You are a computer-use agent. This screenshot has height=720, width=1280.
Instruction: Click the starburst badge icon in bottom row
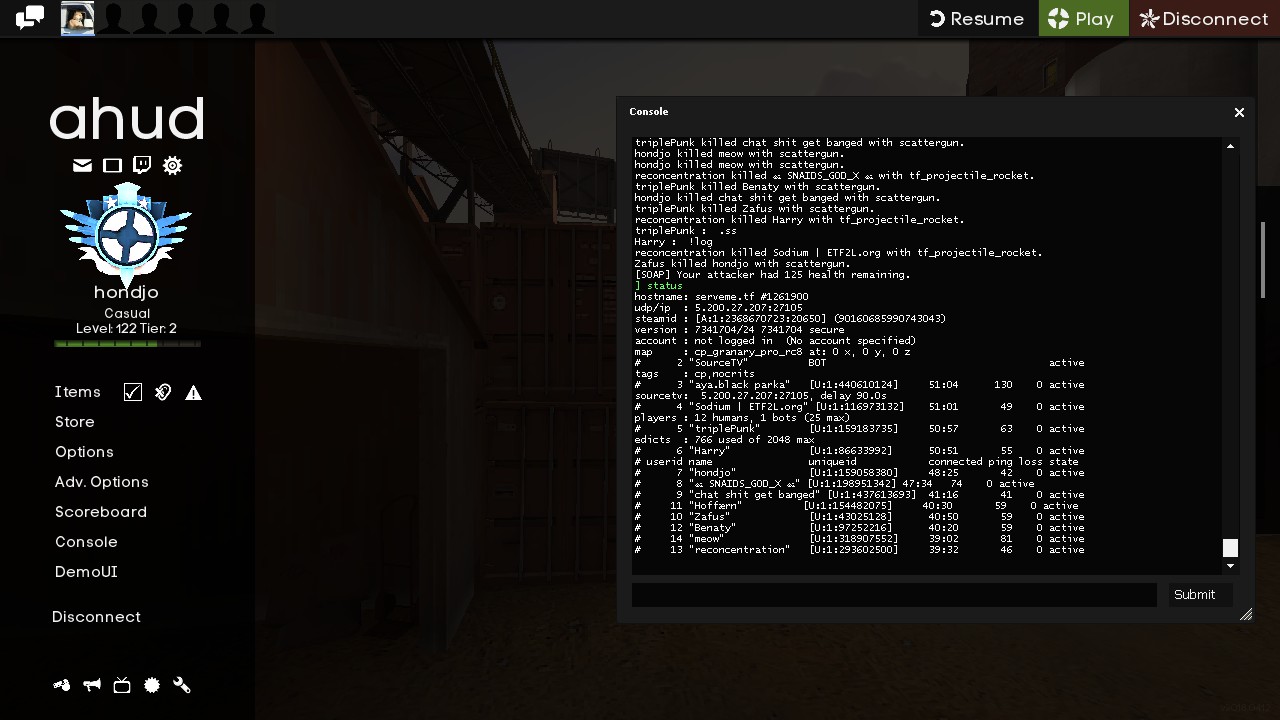pyautogui.click(x=152, y=685)
